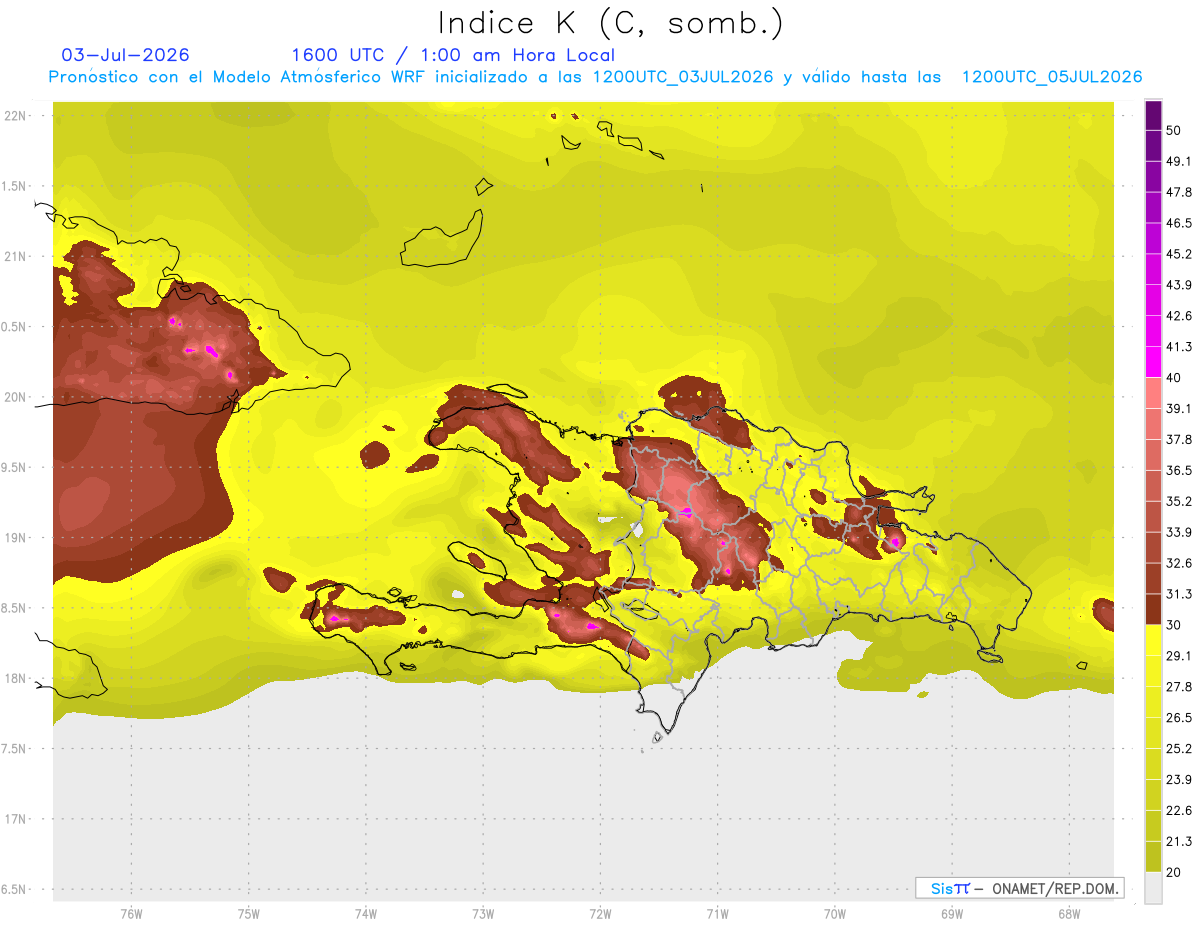Viewport: 1200px width, 927px height.
Task: Click the longitude axis label "72W"
Action: [x=600, y=913]
